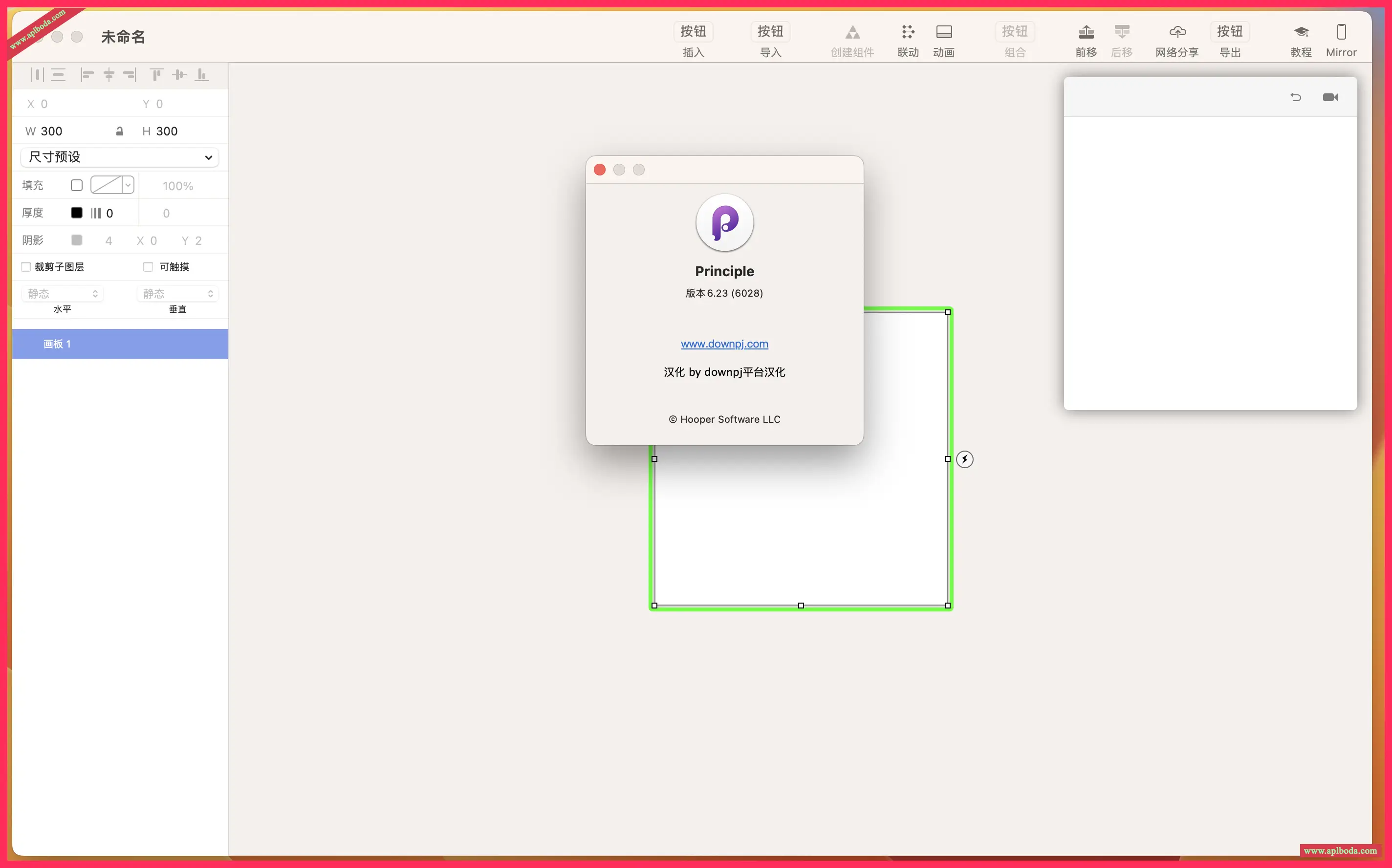1392x868 pixels.
Task: Enable the Touchable (可触摸) checkbox
Action: pyautogui.click(x=148, y=267)
